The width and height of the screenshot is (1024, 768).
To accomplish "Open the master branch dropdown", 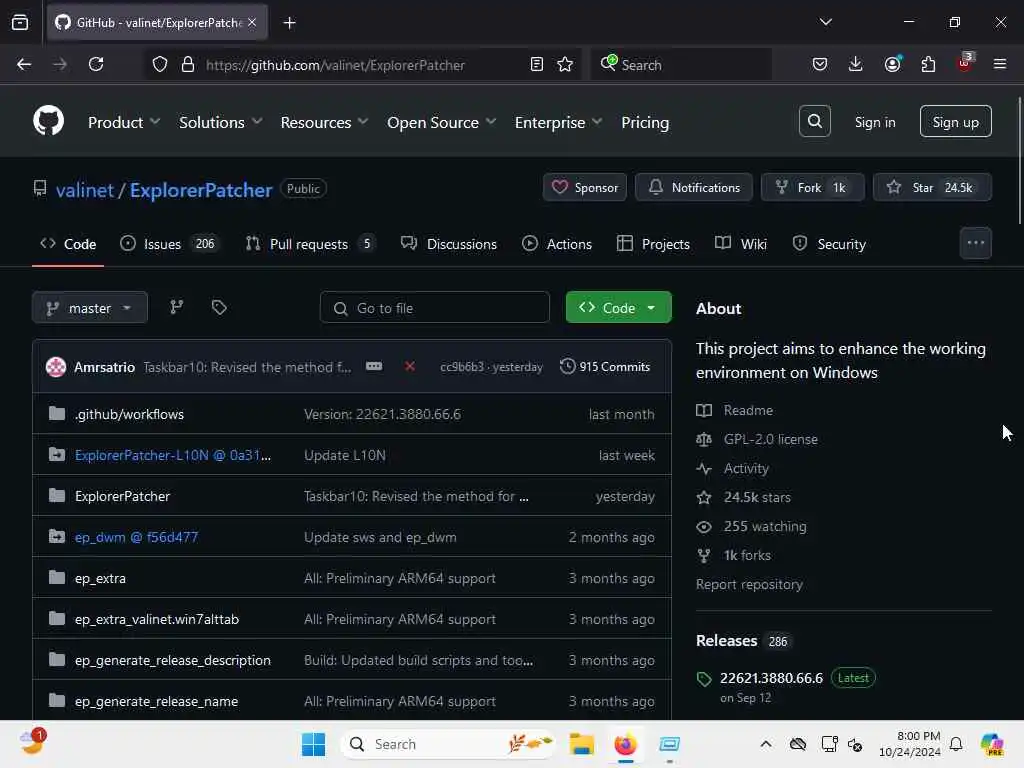I will (89, 308).
